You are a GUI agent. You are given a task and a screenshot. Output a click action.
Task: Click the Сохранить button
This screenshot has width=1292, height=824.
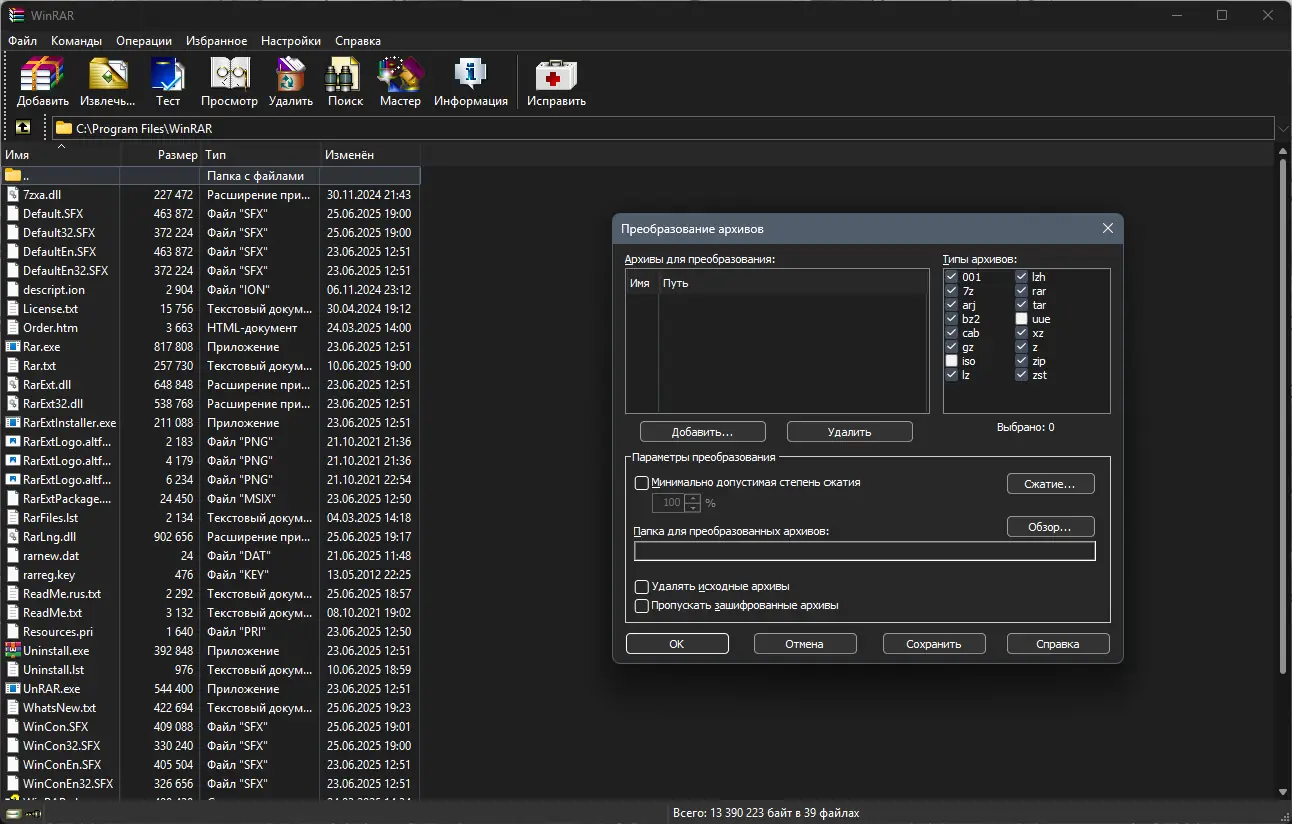(934, 644)
